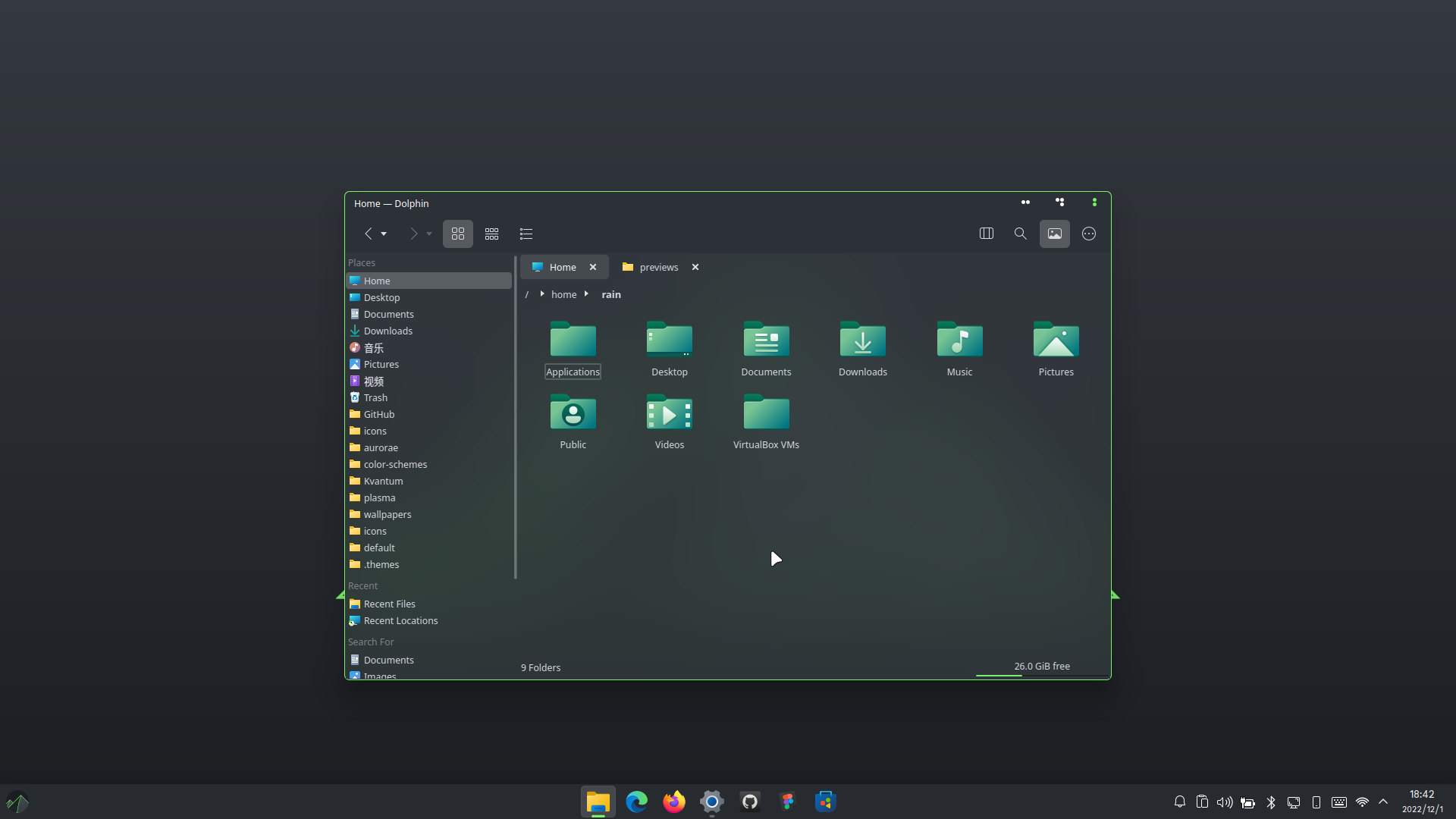Open Microsoft Edge from the taskbar

click(x=636, y=802)
